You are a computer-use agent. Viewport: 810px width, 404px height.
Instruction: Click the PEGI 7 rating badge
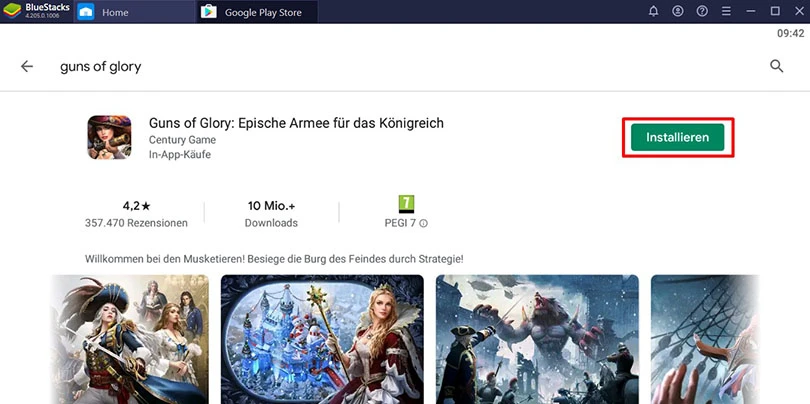click(407, 204)
